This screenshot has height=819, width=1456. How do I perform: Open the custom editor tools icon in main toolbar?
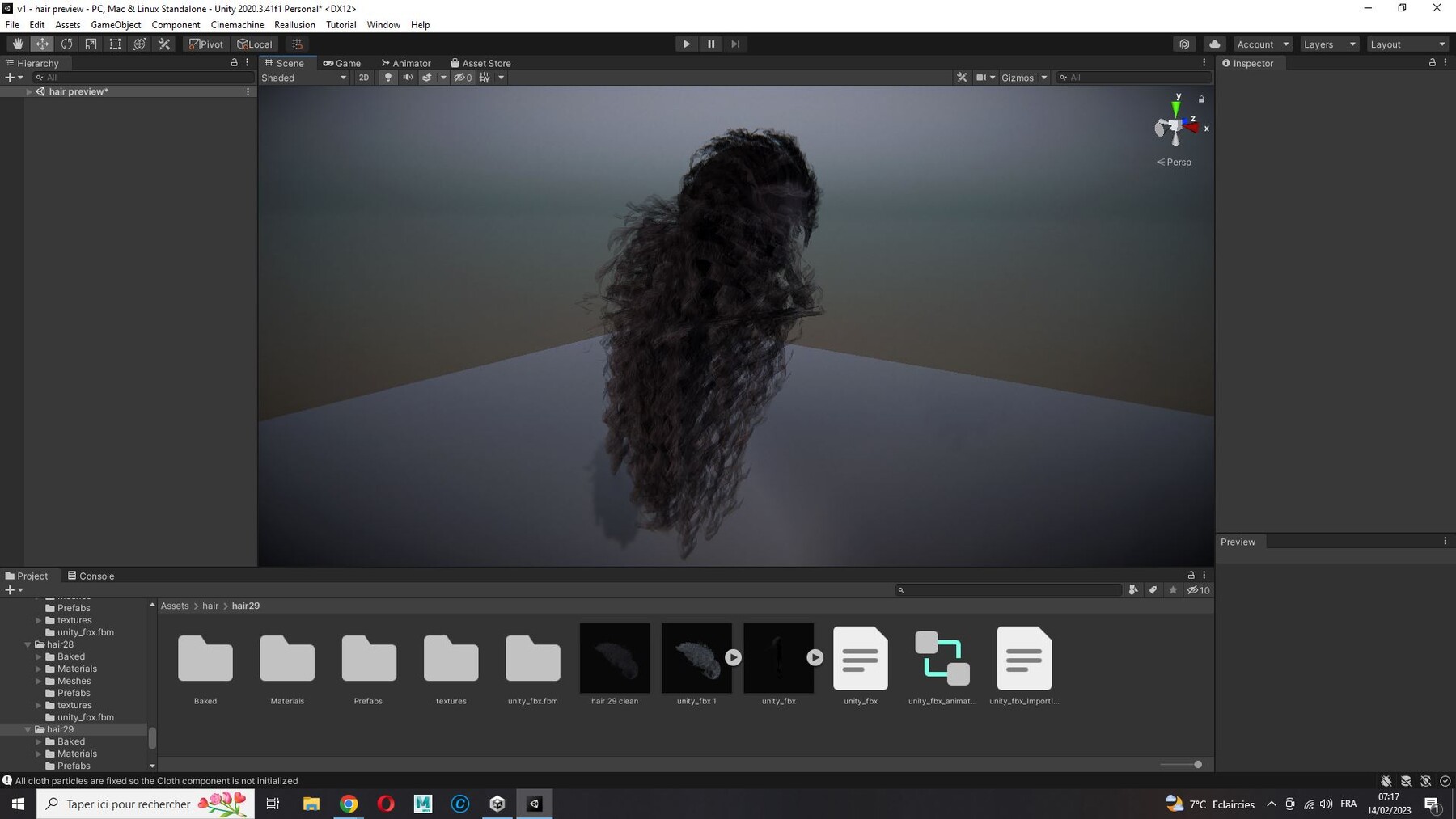coord(164,44)
